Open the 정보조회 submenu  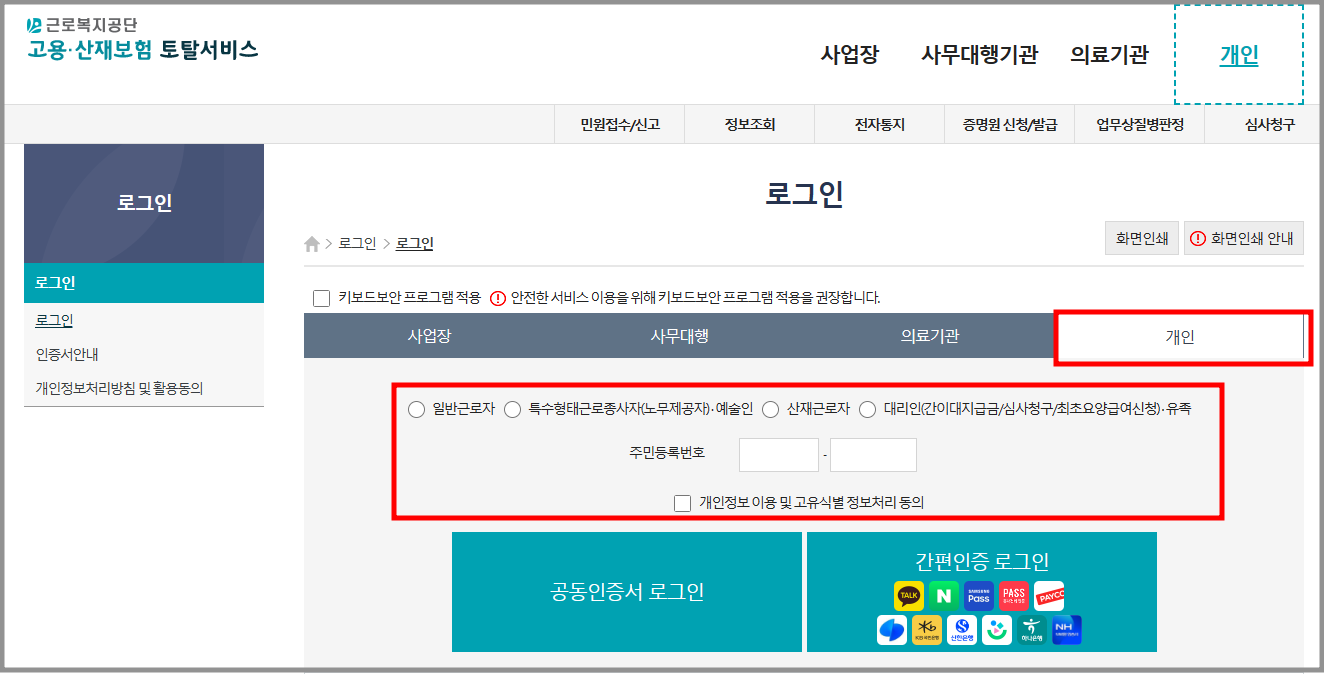click(750, 125)
